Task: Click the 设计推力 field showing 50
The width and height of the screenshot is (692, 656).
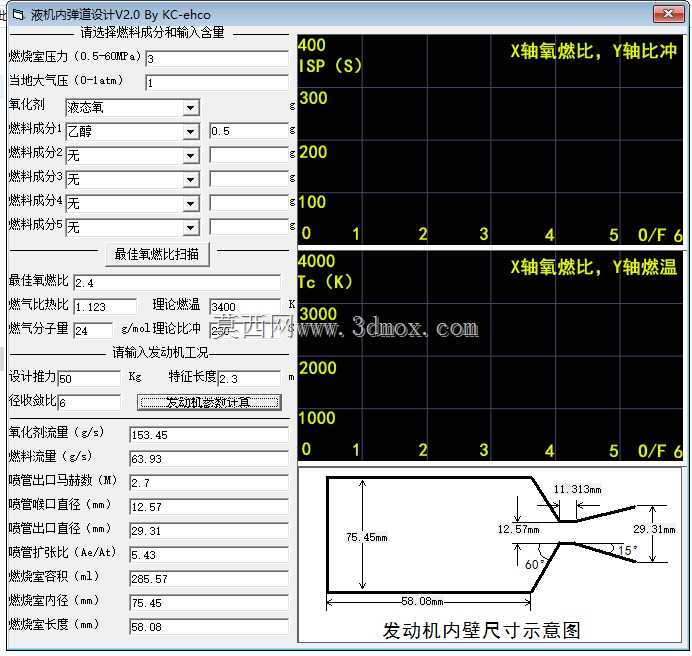Action: point(89,378)
